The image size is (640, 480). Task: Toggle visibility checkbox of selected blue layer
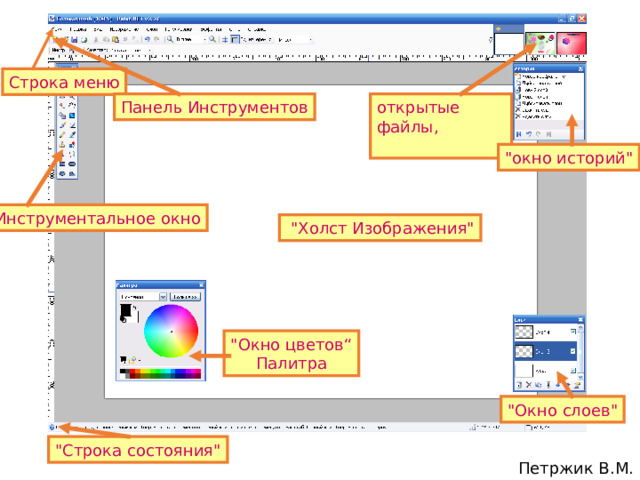point(573,351)
